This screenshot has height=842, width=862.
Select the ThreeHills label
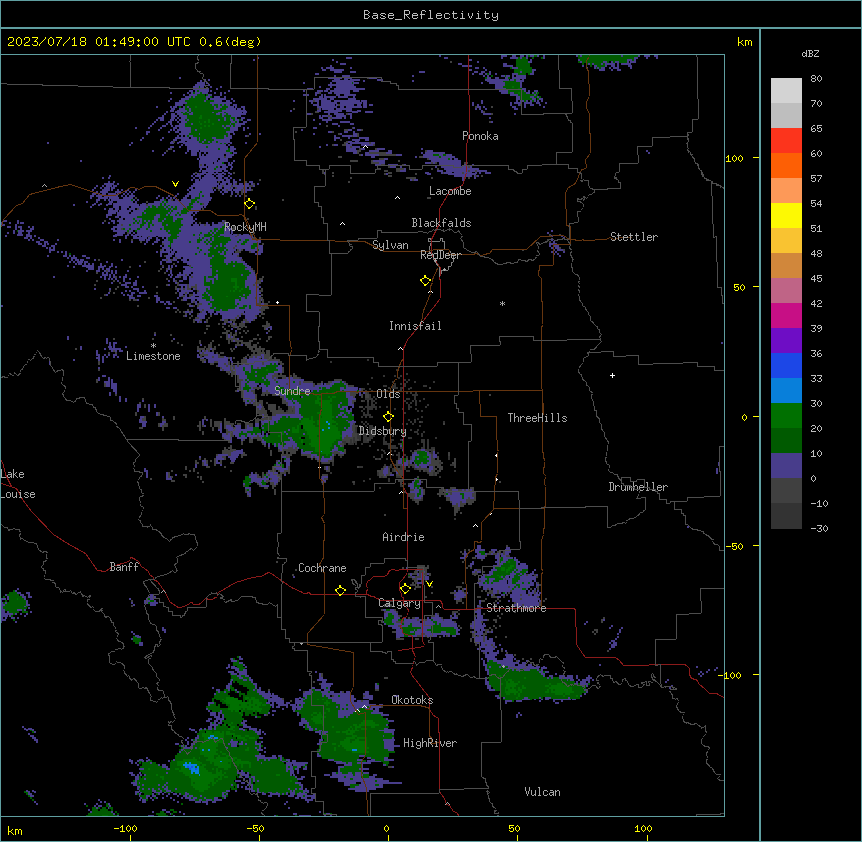pyautogui.click(x=537, y=418)
